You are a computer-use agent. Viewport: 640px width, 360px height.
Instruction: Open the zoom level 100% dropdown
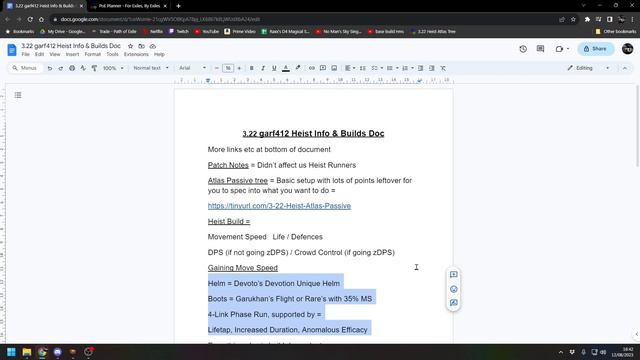coord(113,68)
